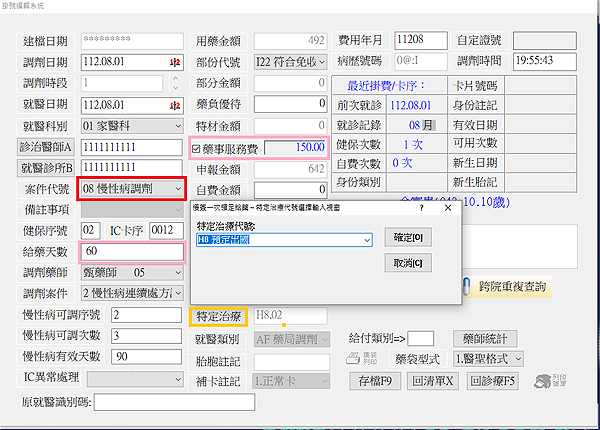Click the 藥師統計 button

(485, 338)
